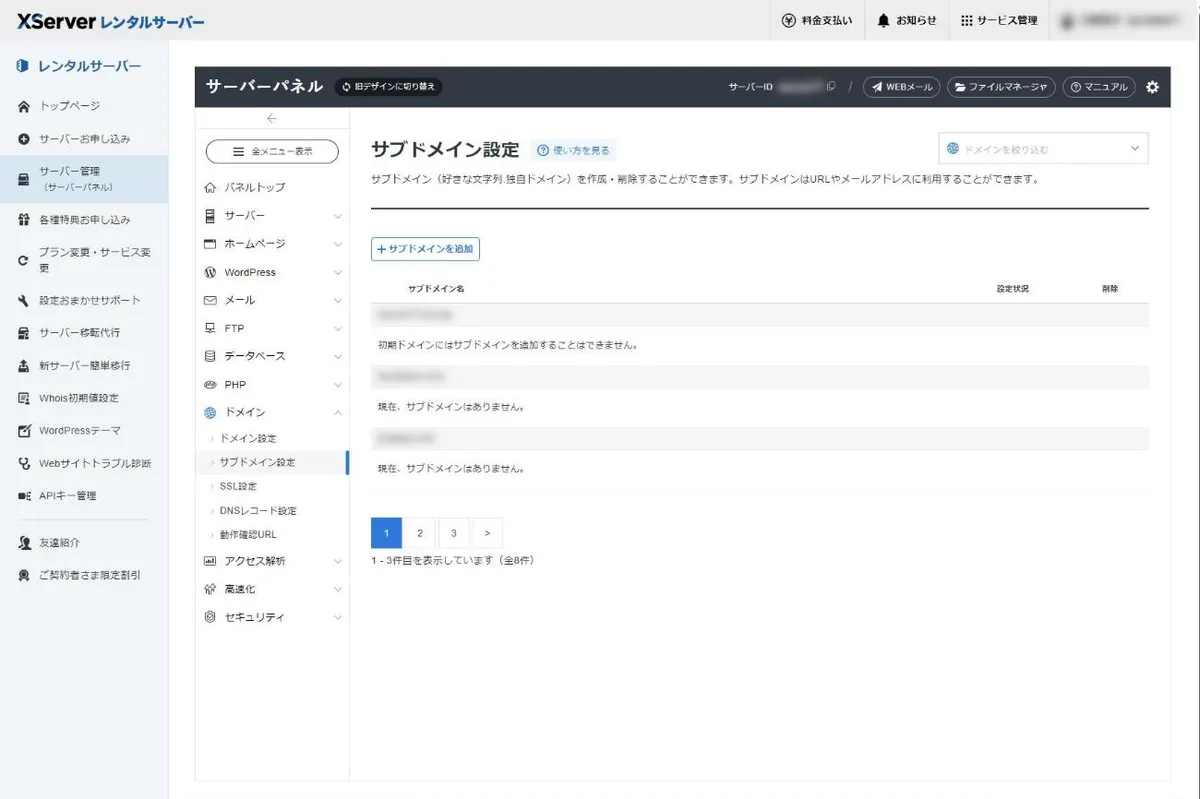Open WEBメール from the header
1200x799 pixels.
tap(901, 87)
